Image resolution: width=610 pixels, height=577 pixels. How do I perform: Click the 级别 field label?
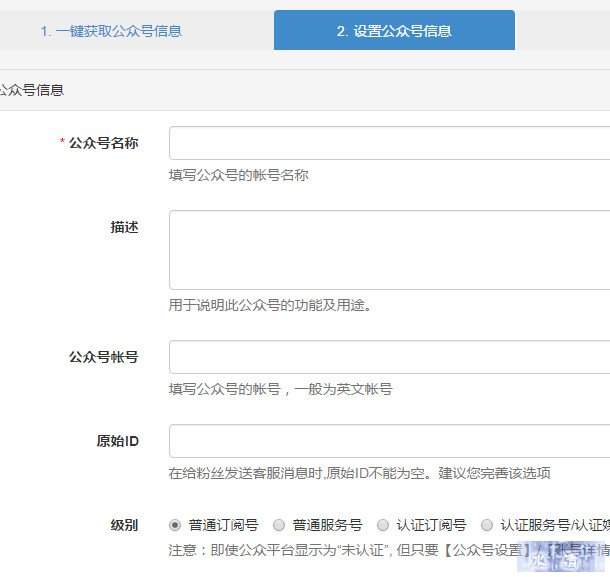point(124,525)
